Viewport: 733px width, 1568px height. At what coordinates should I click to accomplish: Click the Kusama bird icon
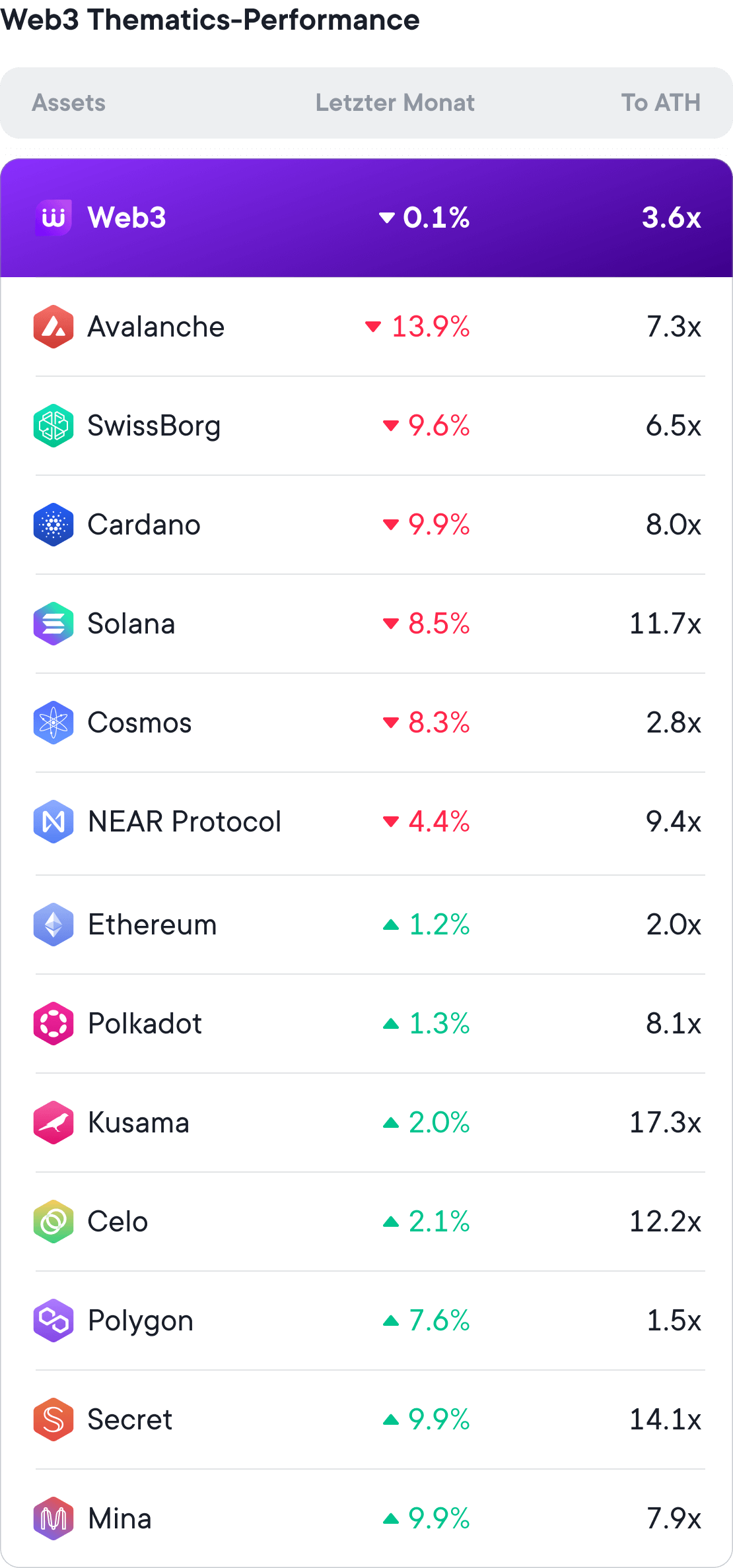coord(53,1123)
